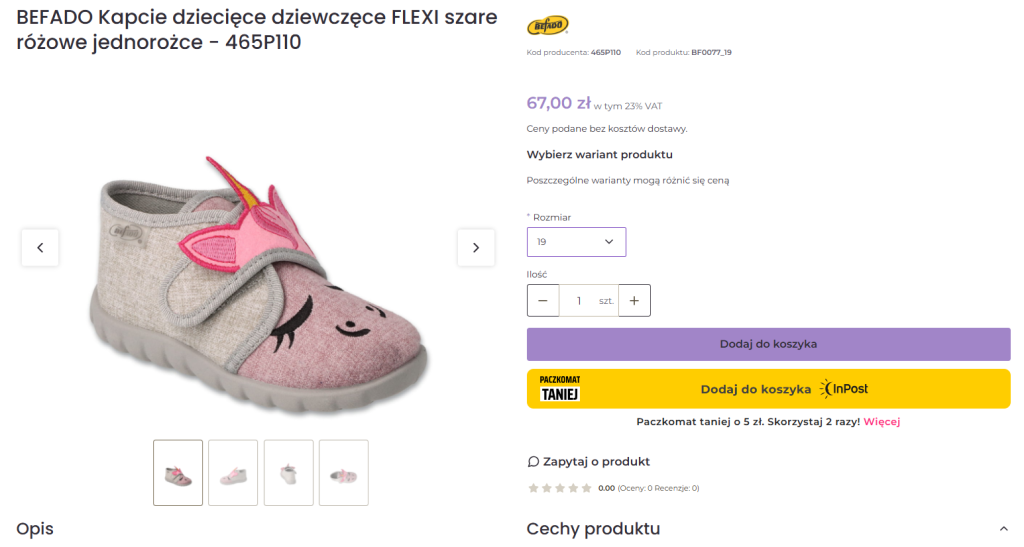Click the main slipper product image
The width and height of the screenshot is (1024, 547).
point(258,285)
